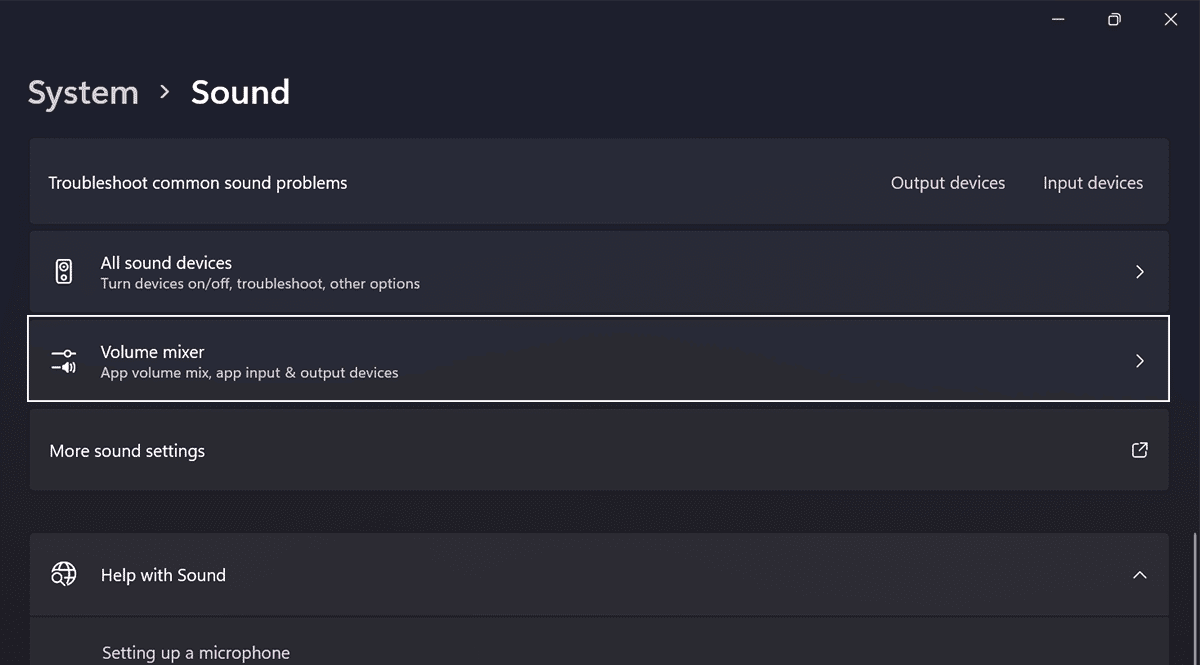Click the Troubleshoot common sound problems text
The image size is (1200, 665).
[198, 183]
